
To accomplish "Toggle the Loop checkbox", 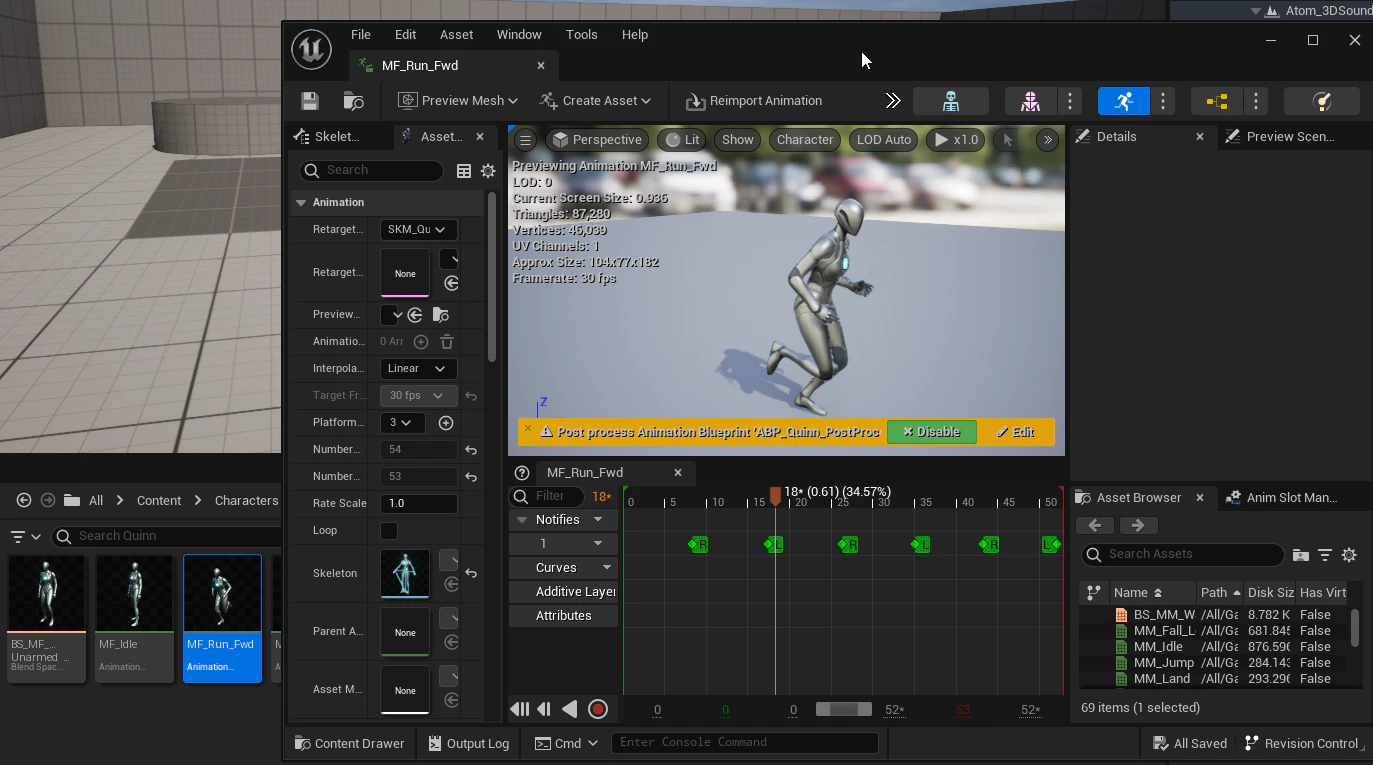I will click(389, 531).
